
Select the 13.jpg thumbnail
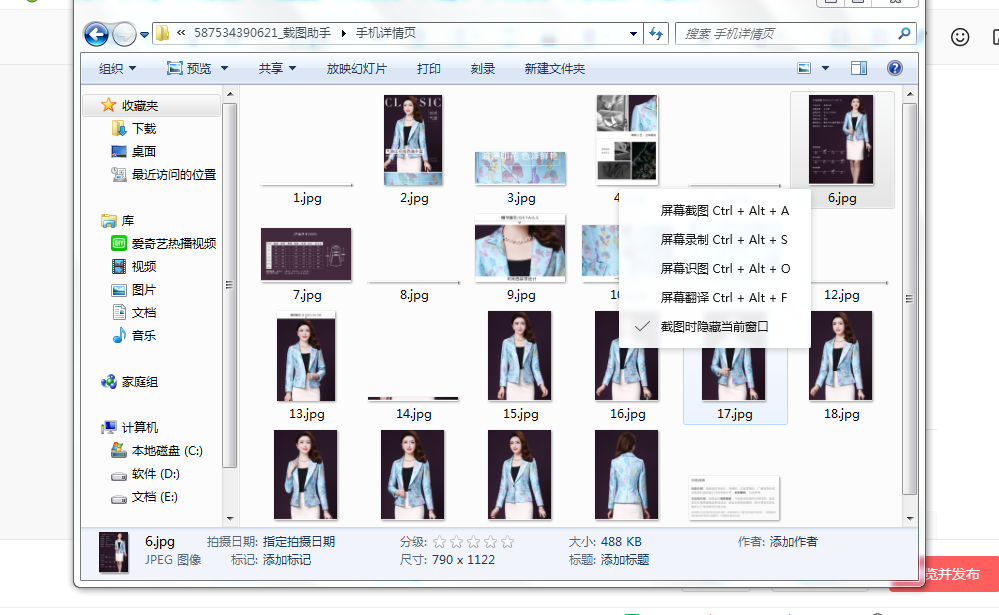306,365
